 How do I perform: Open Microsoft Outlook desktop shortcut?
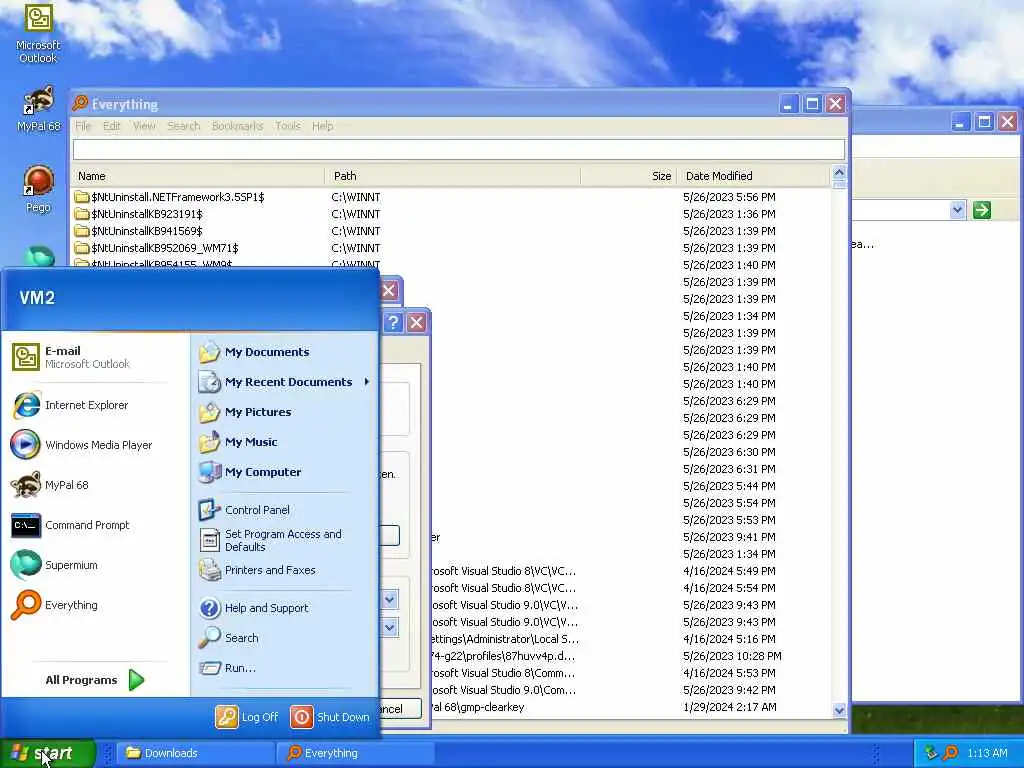[38, 33]
